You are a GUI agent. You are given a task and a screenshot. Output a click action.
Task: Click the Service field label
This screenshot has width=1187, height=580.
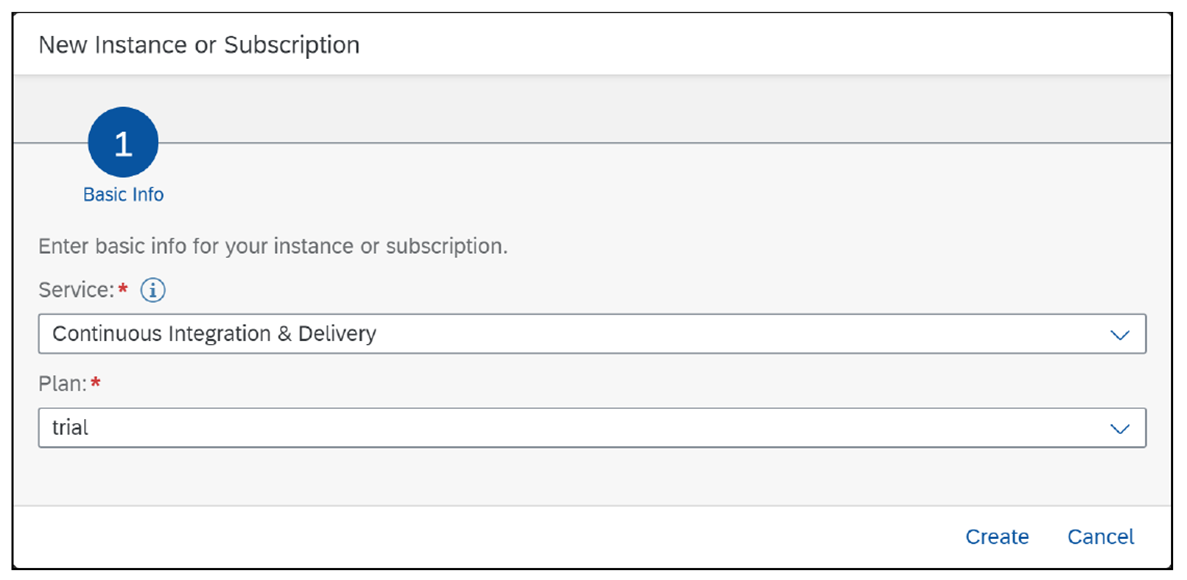click(x=76, y=290)
